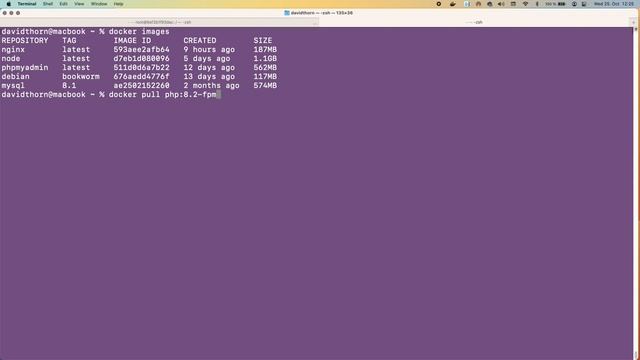This screenshot has height=360, width=640.
Task: Click the node repository name
Action: coord(11,58)
